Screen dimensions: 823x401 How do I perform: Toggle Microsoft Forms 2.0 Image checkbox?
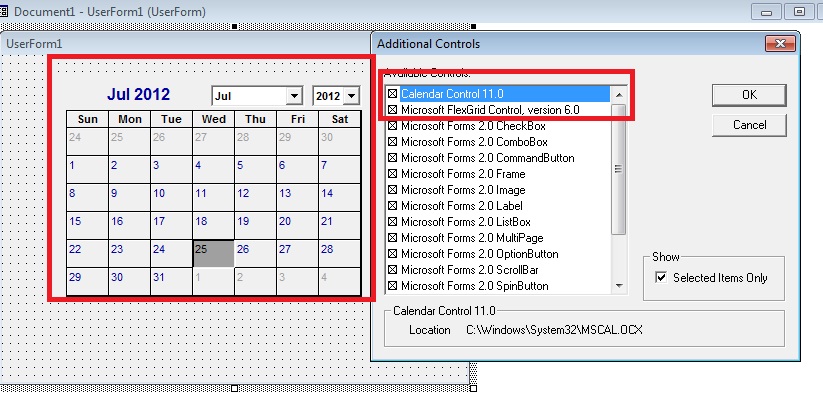tap(392, 190)
